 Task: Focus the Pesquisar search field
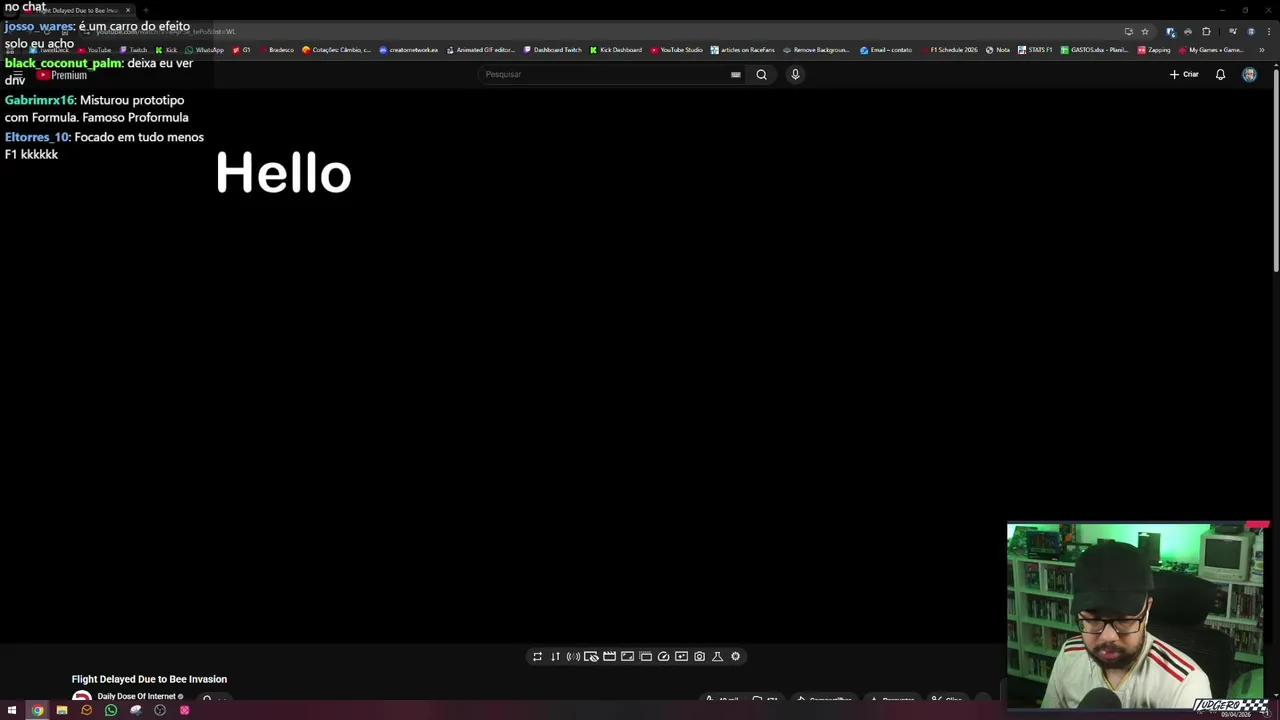(x=610, y=74)
